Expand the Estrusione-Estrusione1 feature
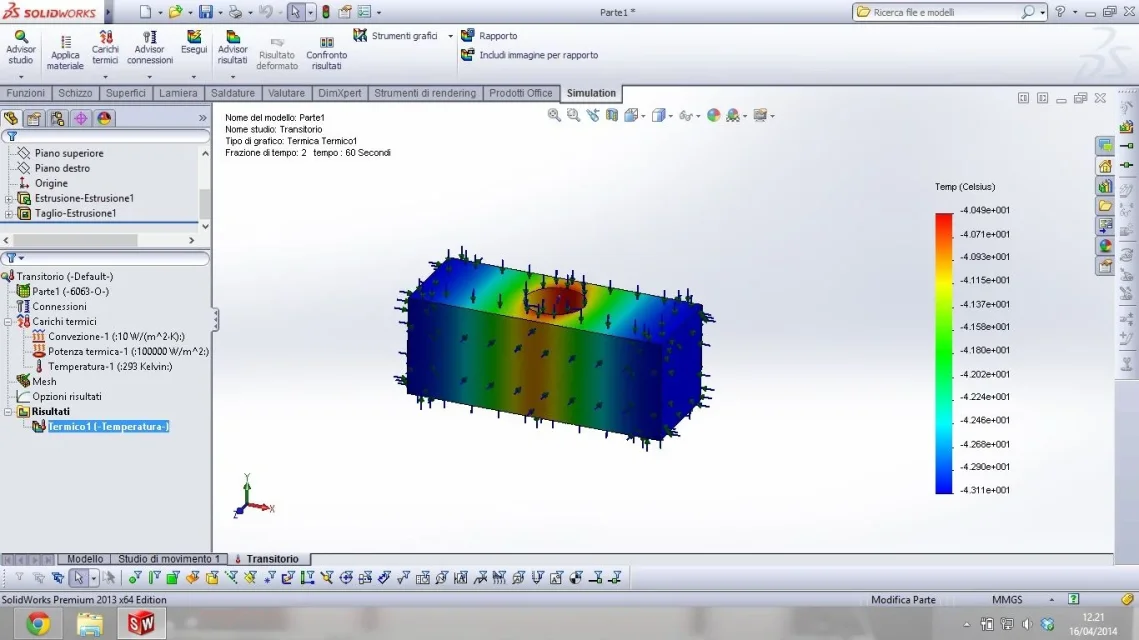Screen dimensions: 1139x640 tap(9, 198)
